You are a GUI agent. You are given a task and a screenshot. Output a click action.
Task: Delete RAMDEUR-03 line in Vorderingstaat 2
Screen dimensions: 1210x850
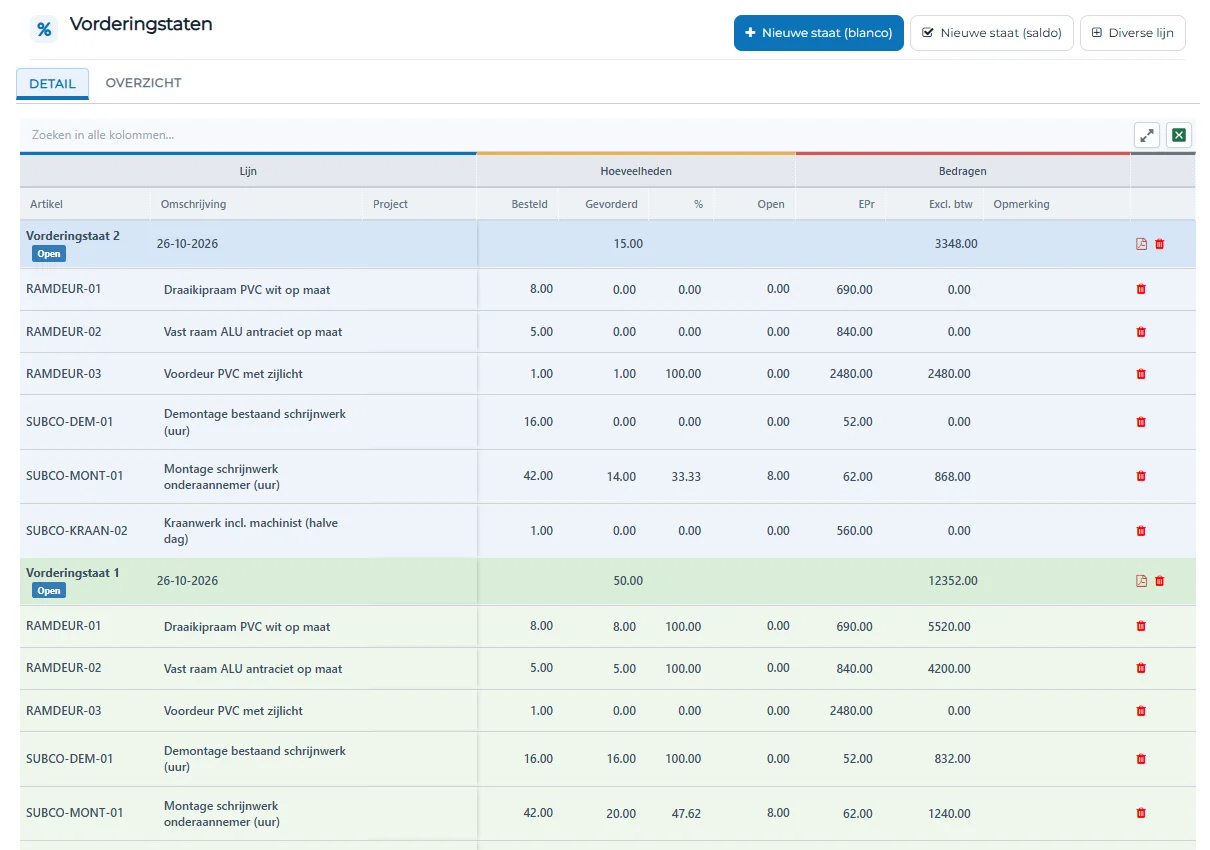pyautogui.click(x=1141, y=374)
